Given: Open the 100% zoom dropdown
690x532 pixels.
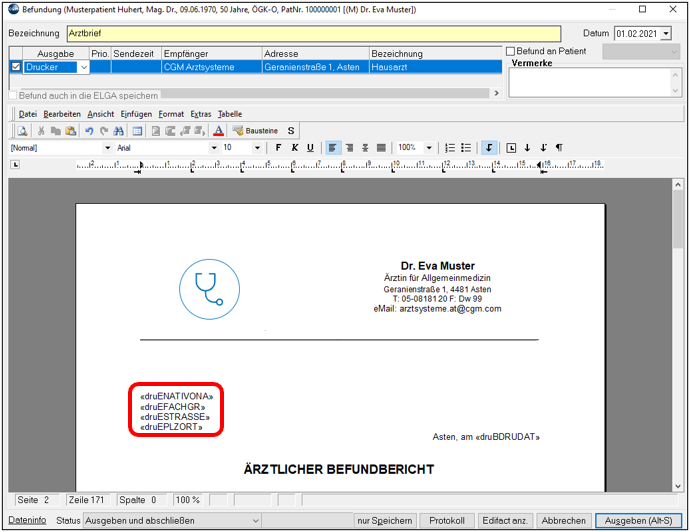Looking at the screenshot, I should (x=429, y=148).
